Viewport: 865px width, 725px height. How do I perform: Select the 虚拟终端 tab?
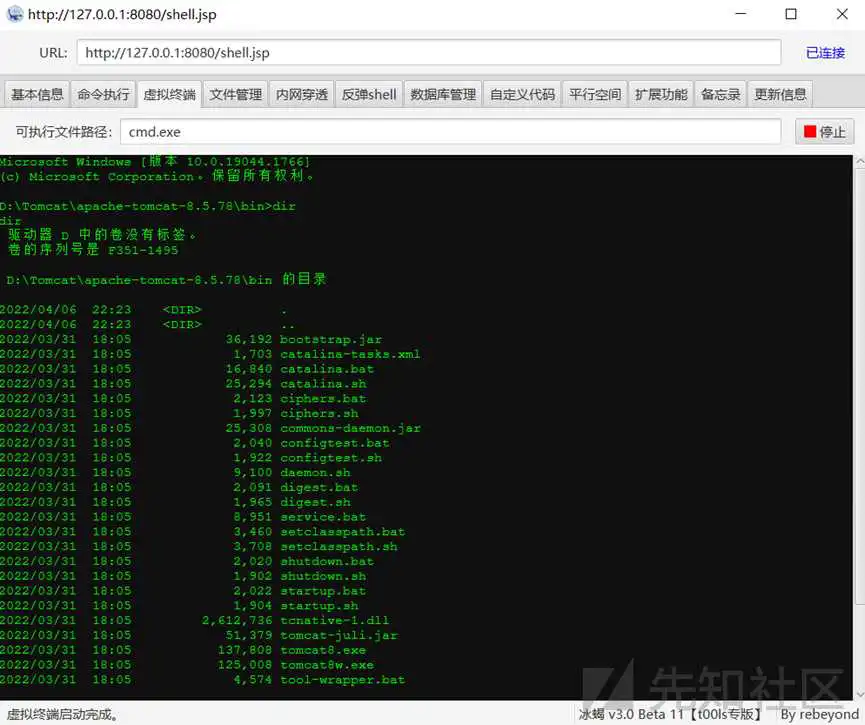pyautogui.click(x=170, y=95)
